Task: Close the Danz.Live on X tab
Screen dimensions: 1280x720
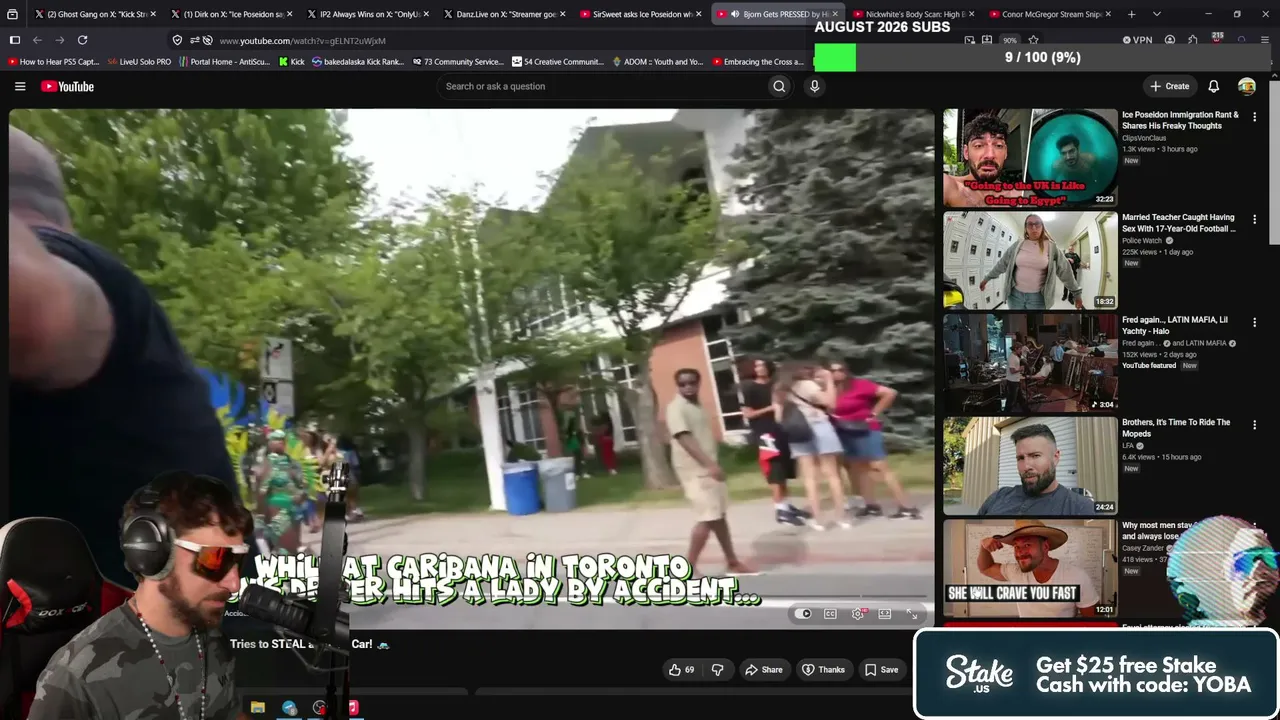Action: pyautogui.click(x=562, y=14)
